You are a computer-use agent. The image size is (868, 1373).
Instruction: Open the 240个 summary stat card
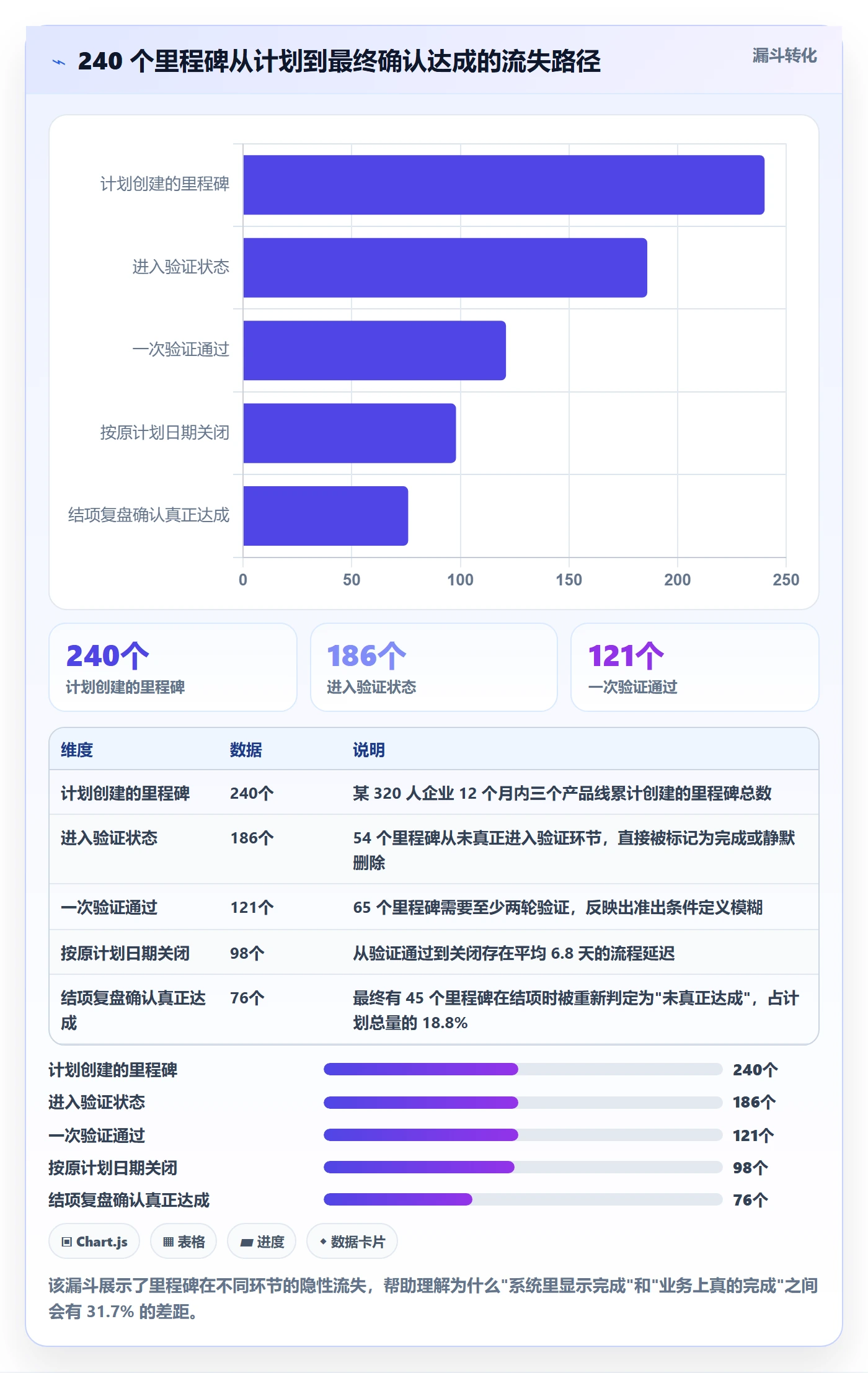pyautogui.click(x=173, y=667)
